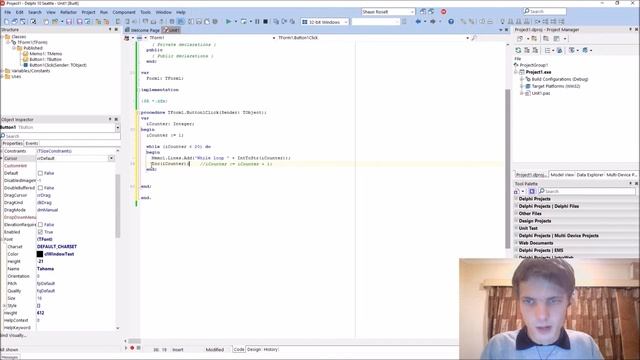The height and width of the screenshot is (360, 640).
Task: Toggle the Font Style set checkbox
Action: [x=39, y=306]
